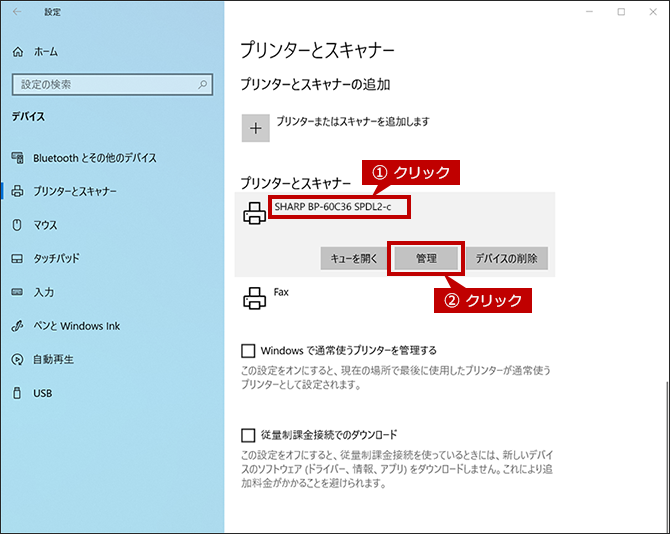This screenshot has height=534, width=670.
Task: Click the touchpad icon in the sidebar
Action: pos(17,258)
